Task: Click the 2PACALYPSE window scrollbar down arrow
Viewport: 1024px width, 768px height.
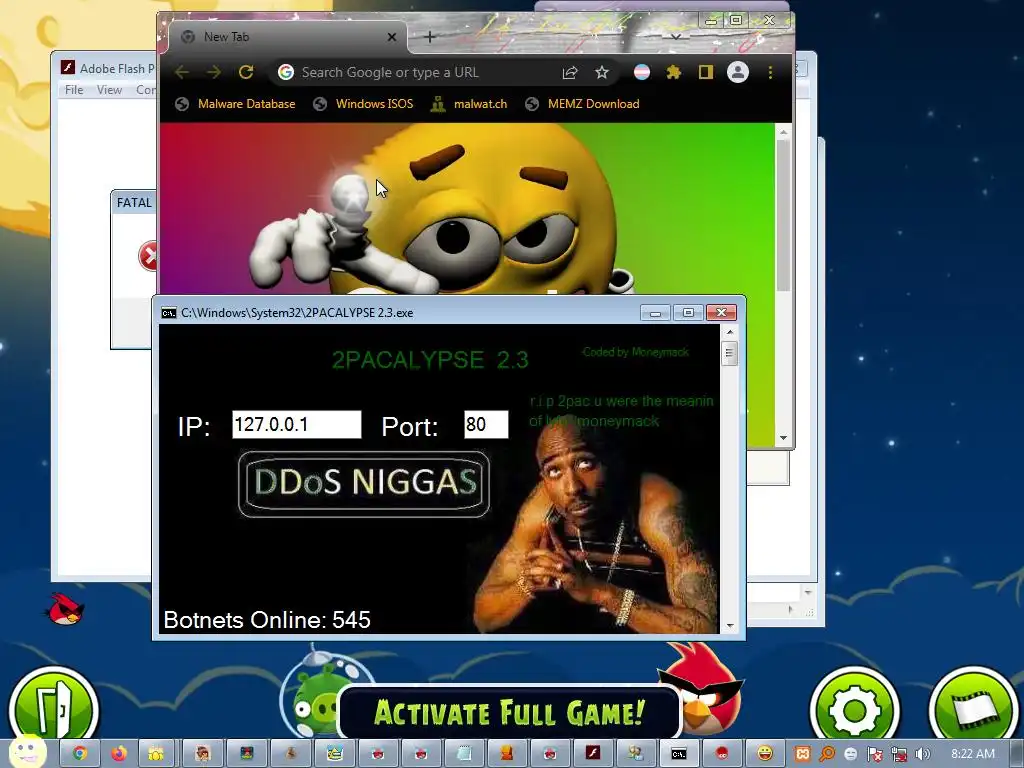Action: (x=730, y=626)
